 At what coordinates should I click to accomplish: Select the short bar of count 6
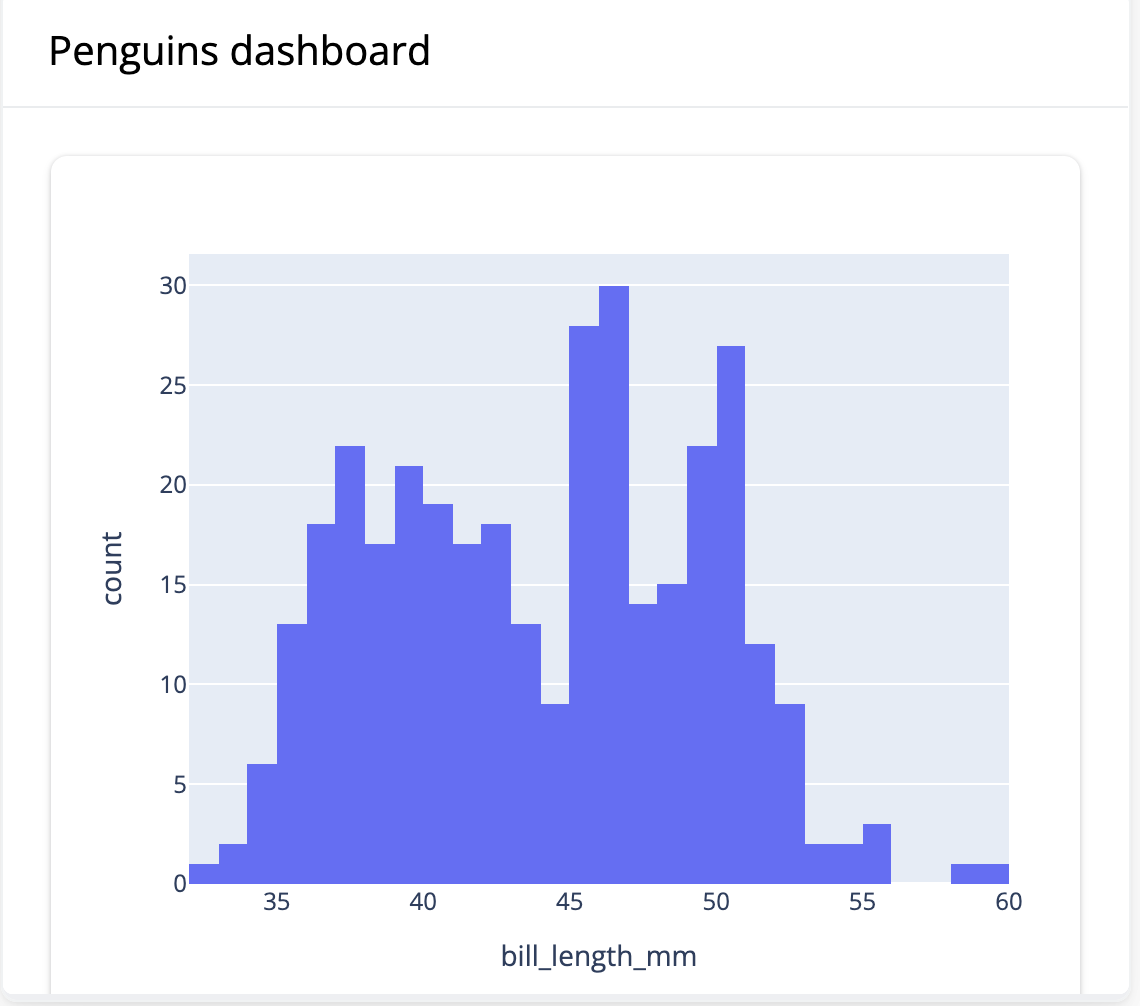[x=262, y=824]
